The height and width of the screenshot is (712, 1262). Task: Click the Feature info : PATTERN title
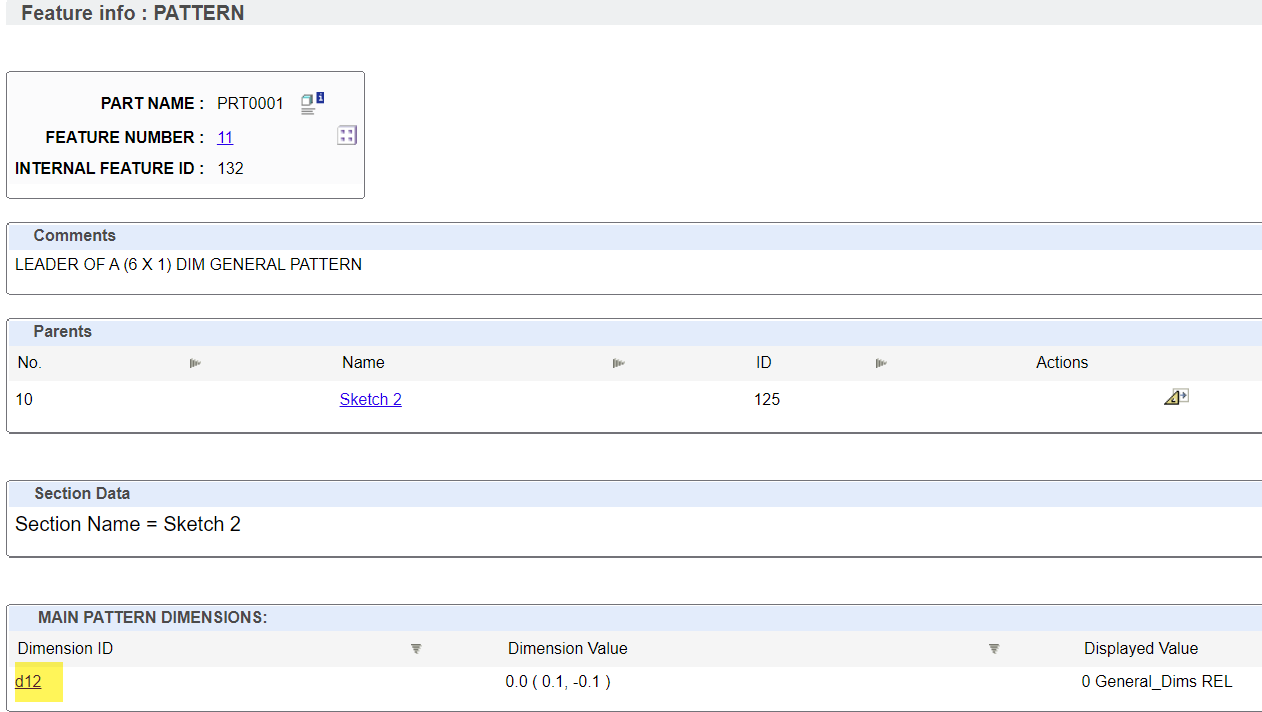tap(131, 13)
